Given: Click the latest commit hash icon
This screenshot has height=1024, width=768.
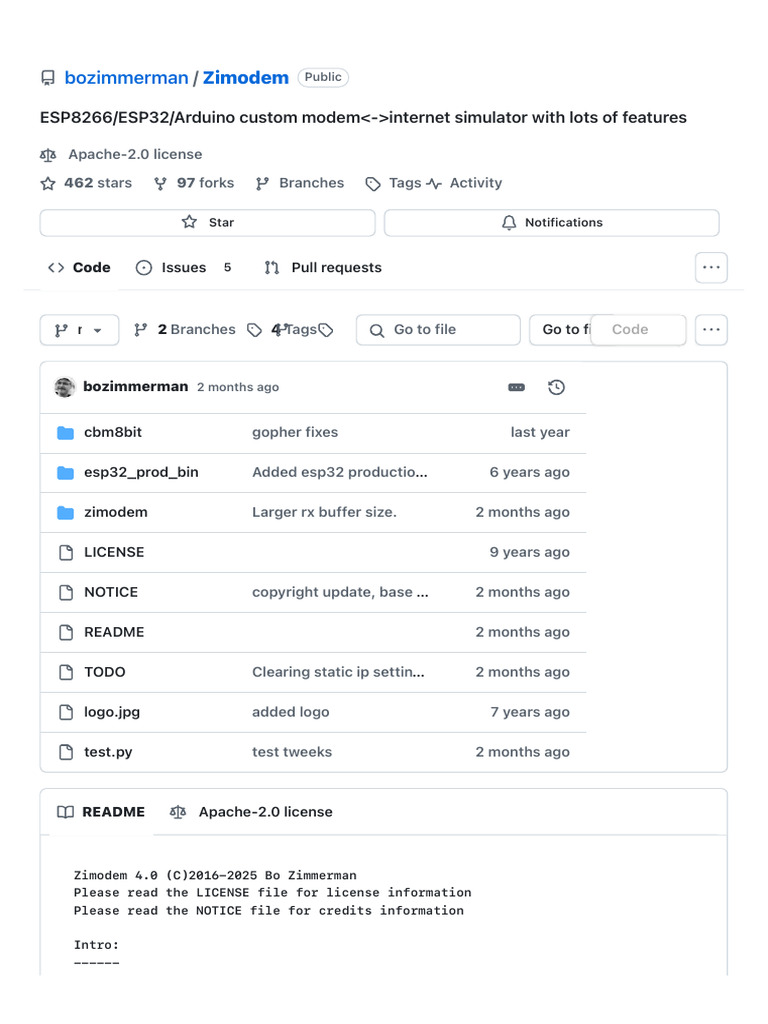Looking at the screenshot, I should [516, 387].
